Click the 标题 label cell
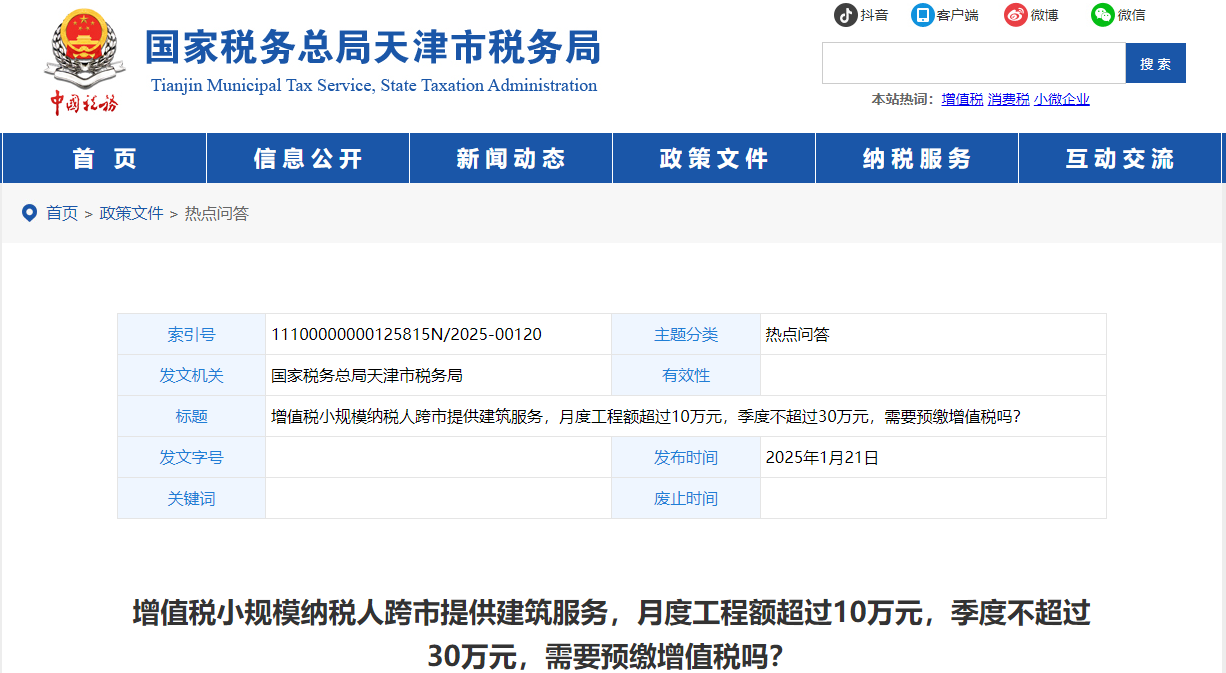Viewport: 1226px width, 673px height. tap(191, 416)
